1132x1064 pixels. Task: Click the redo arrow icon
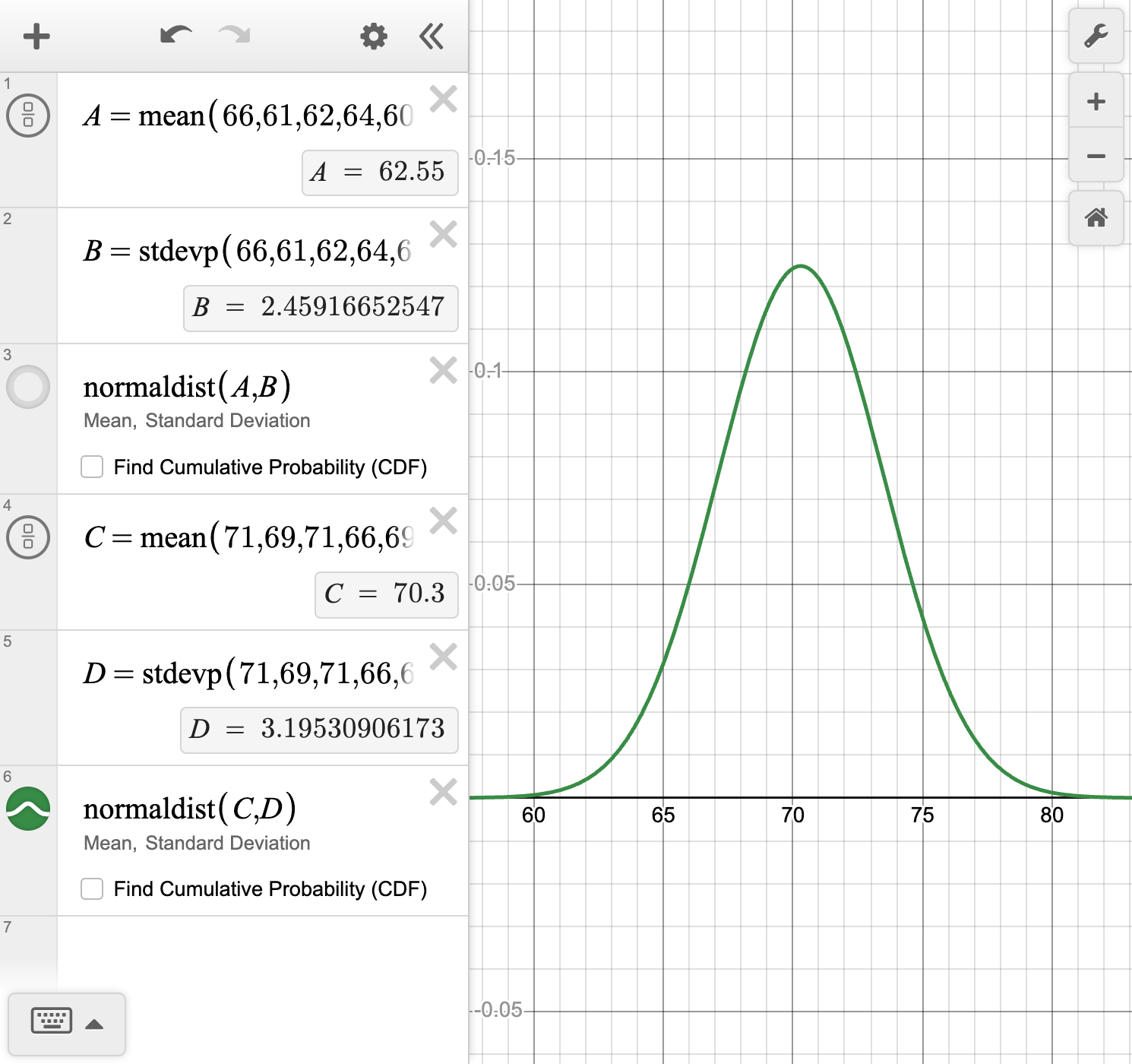tap(232, 35)
